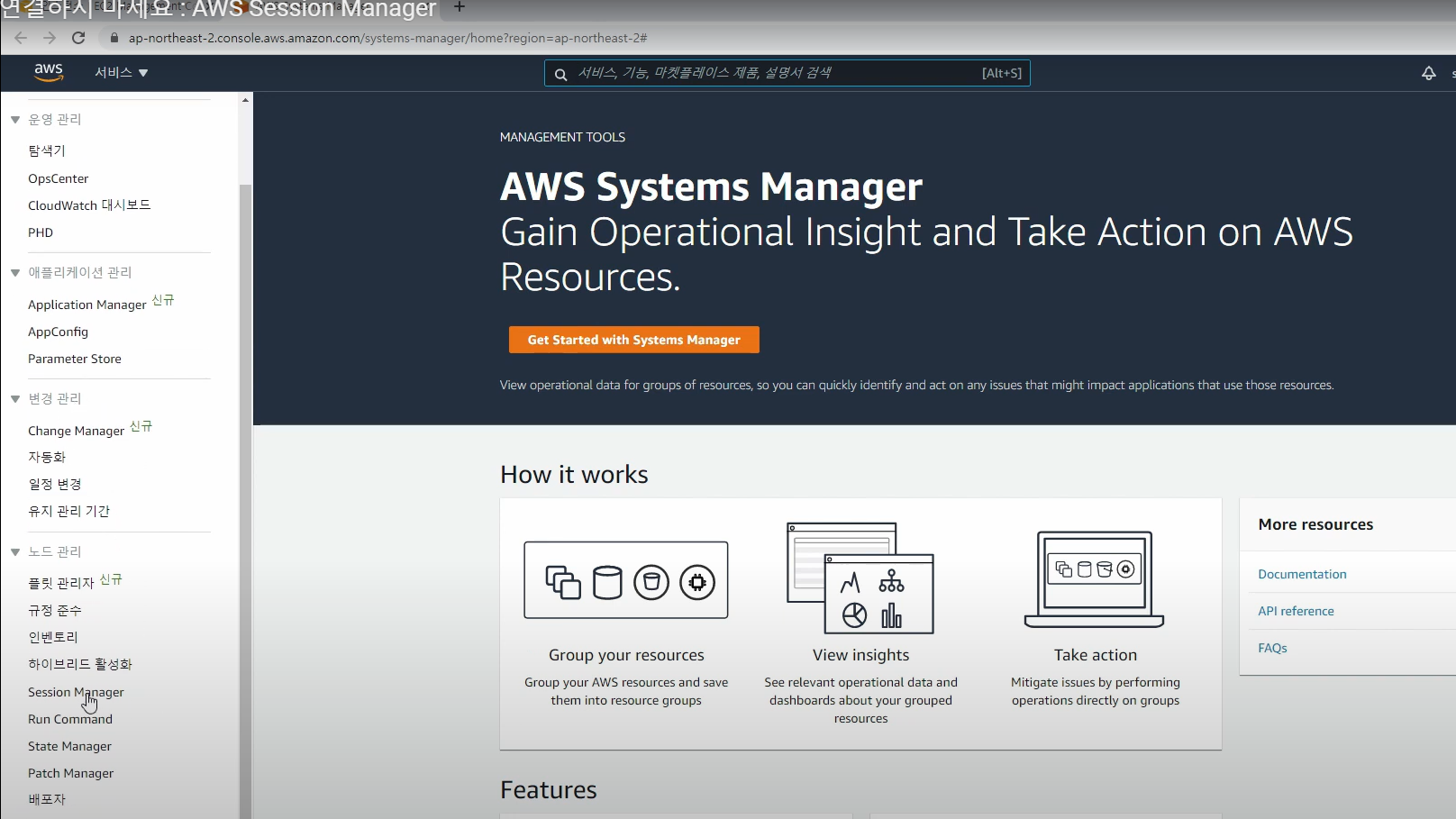The image size is (1456, 819).
Task: Open Change Manager
Action: 77,431
